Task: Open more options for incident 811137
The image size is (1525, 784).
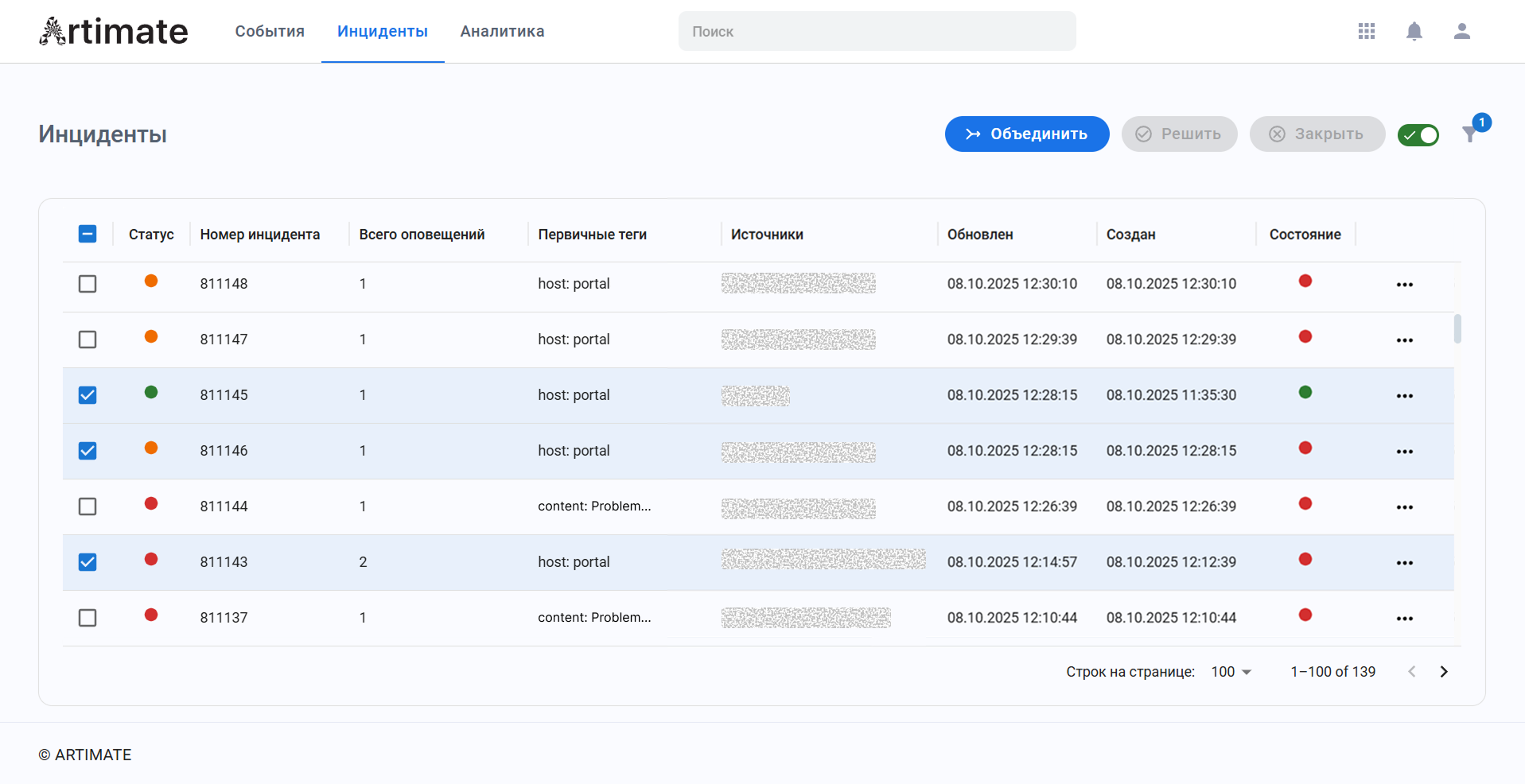Action: (1404, 619)
